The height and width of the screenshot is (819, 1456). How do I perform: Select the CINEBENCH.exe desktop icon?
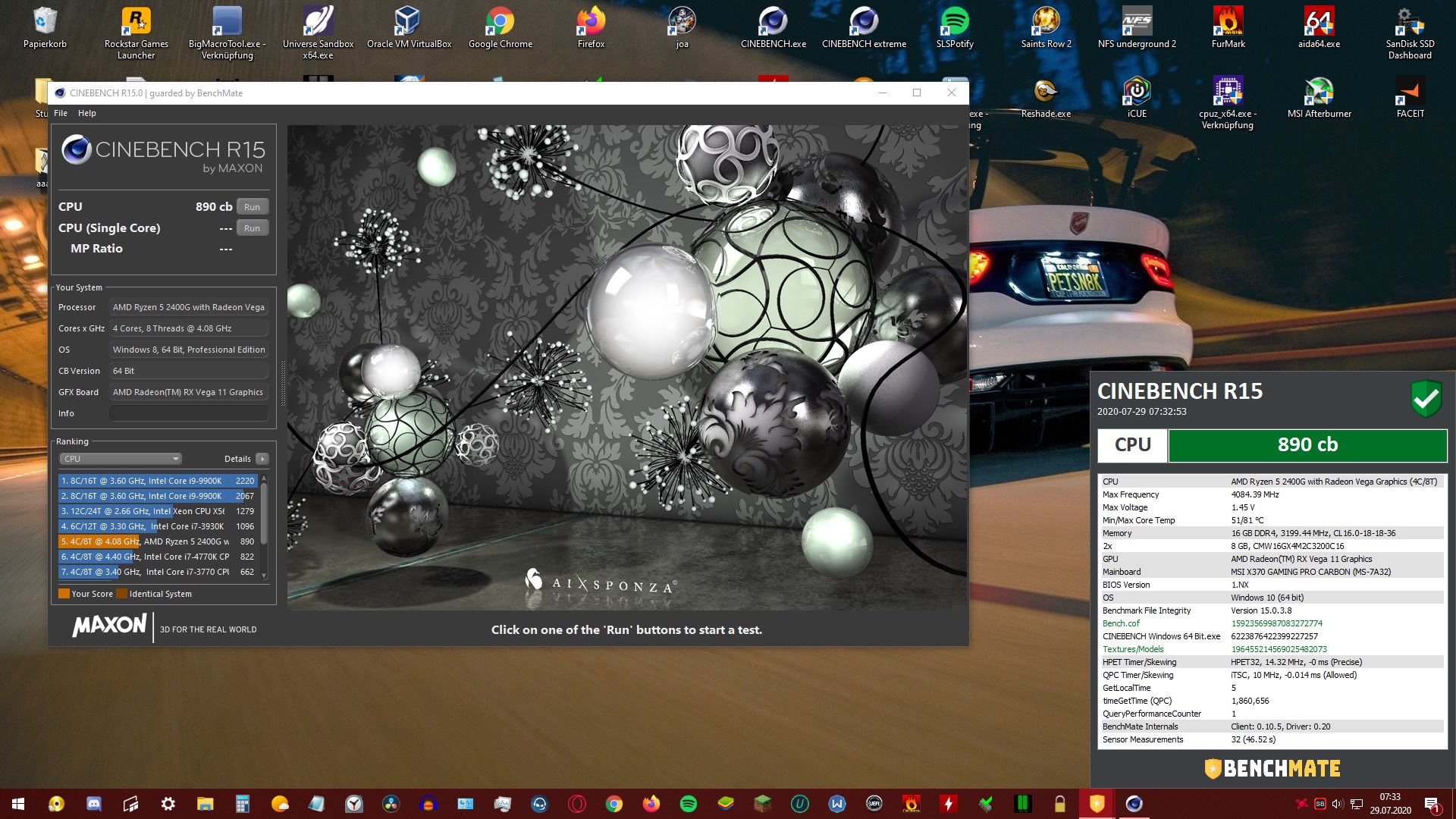[773, 28]
